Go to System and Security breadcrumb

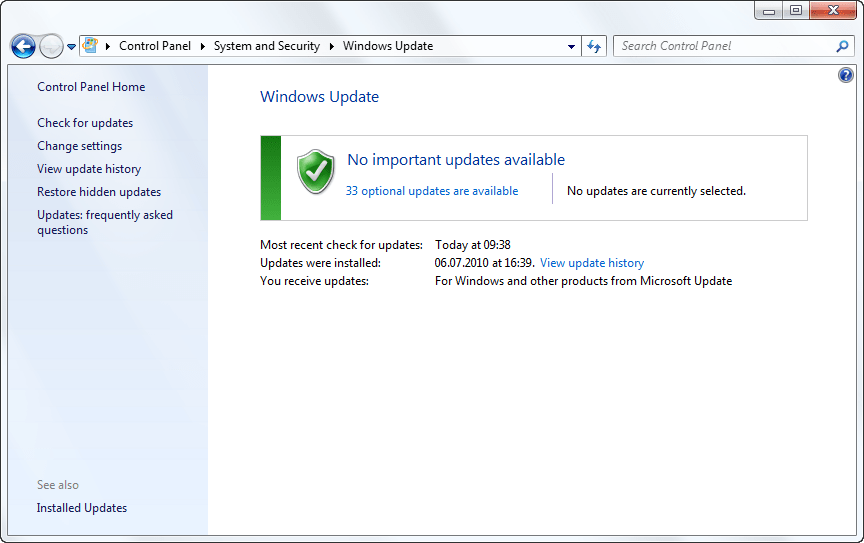click(x=266, y=46)
